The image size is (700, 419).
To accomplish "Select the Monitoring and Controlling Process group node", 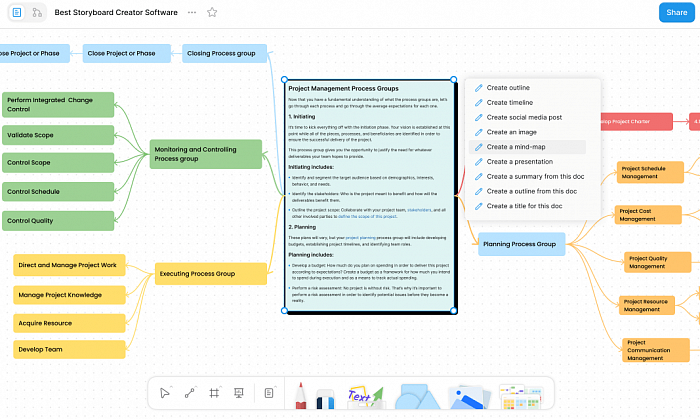I will (206, 154).
